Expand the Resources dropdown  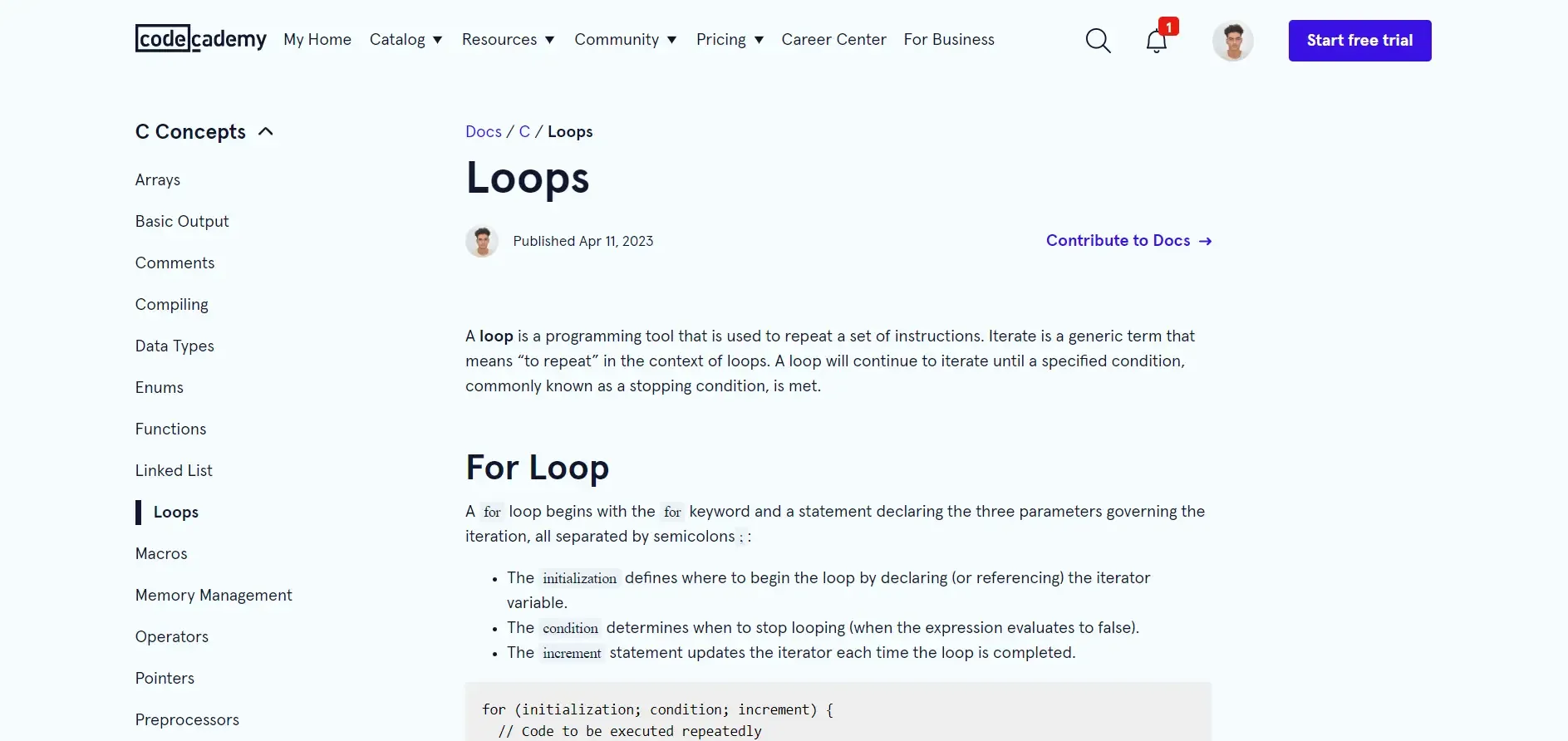pos(508,40)
